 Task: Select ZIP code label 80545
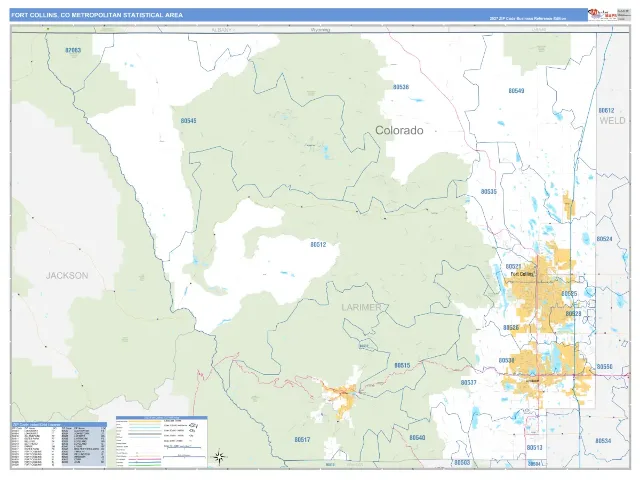pyautogui.click(x=188, y=121)
